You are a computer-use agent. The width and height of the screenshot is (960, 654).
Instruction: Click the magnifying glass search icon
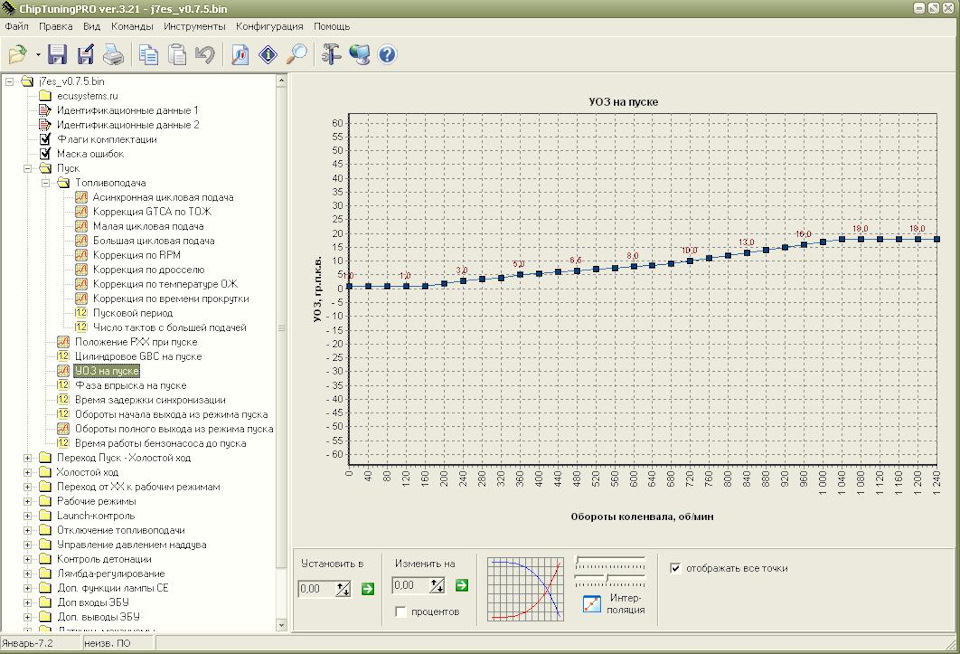pyautogui.click(x=298, y=54)
